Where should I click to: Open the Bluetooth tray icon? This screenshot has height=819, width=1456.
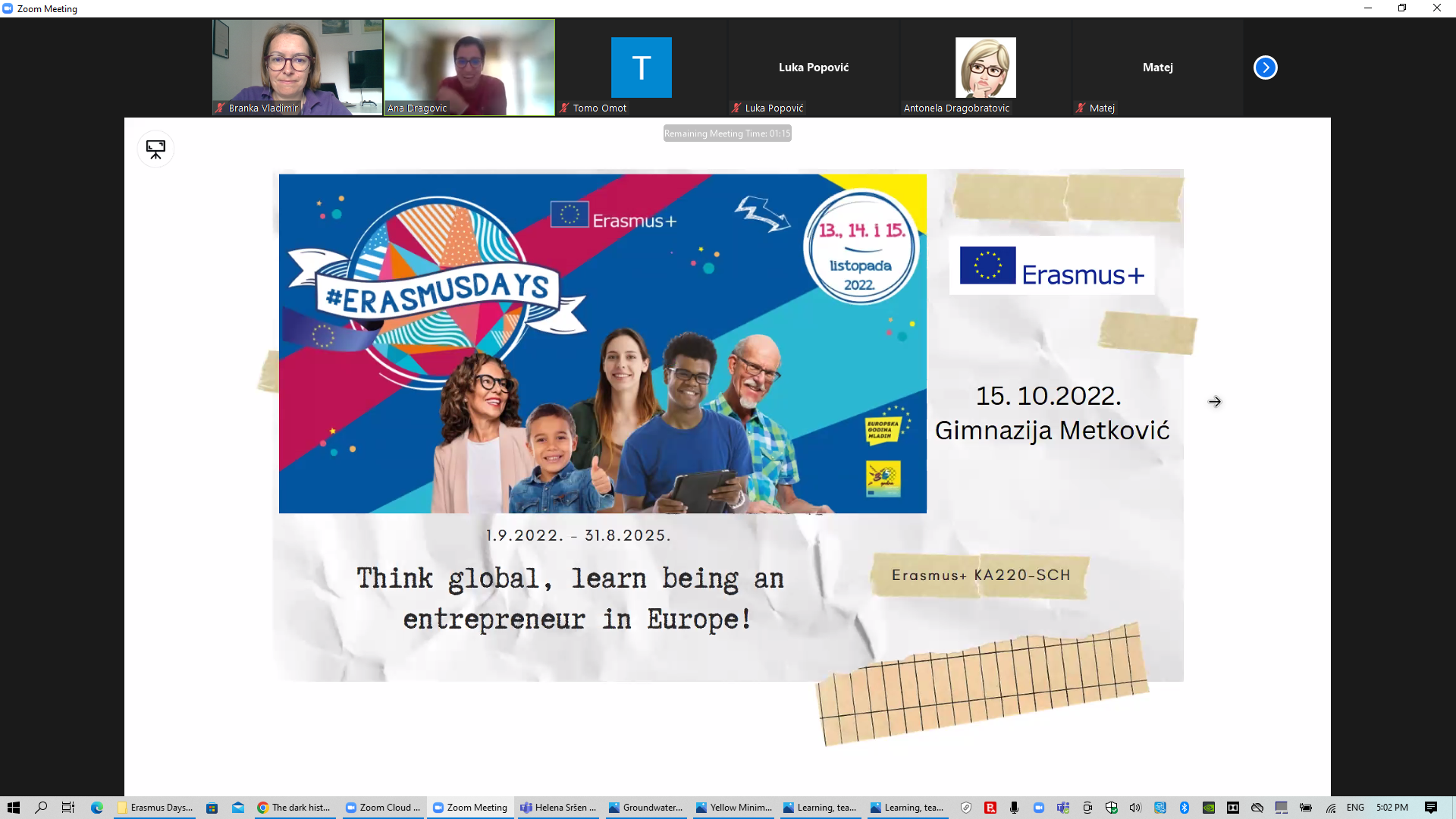pyautogui.click(x=1185, y=808)
